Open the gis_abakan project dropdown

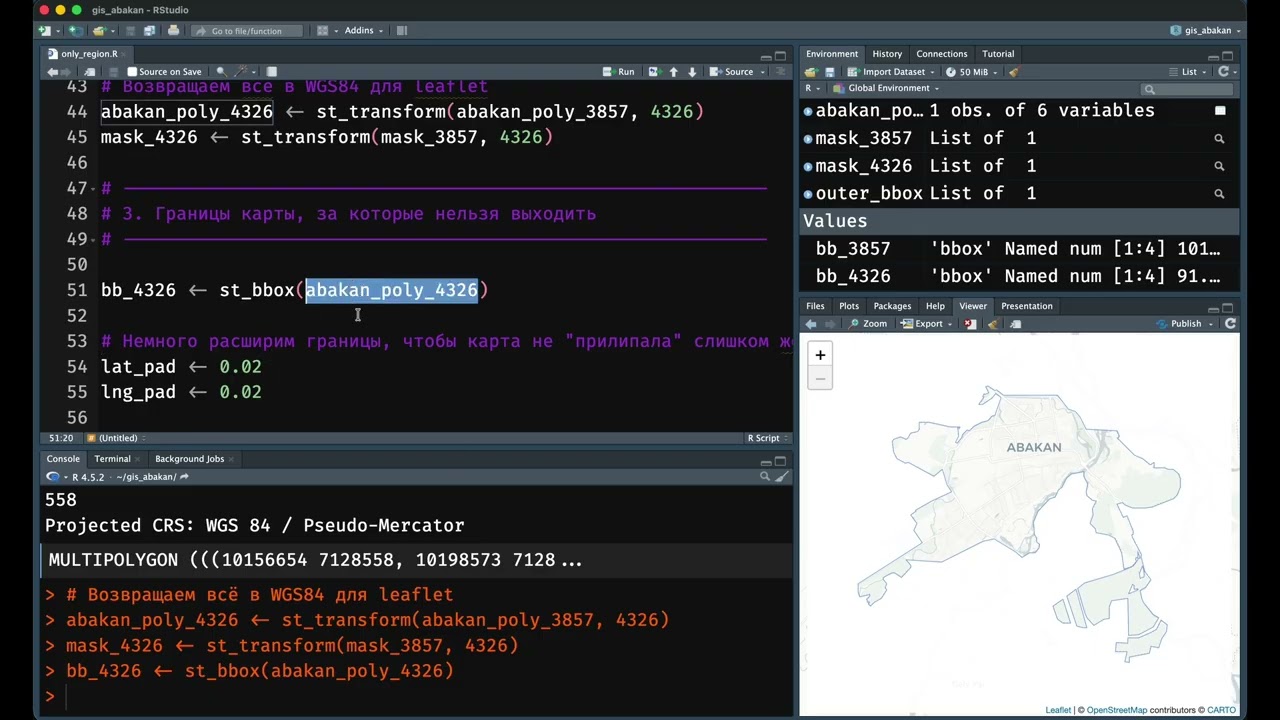(x=1206, y=31)
